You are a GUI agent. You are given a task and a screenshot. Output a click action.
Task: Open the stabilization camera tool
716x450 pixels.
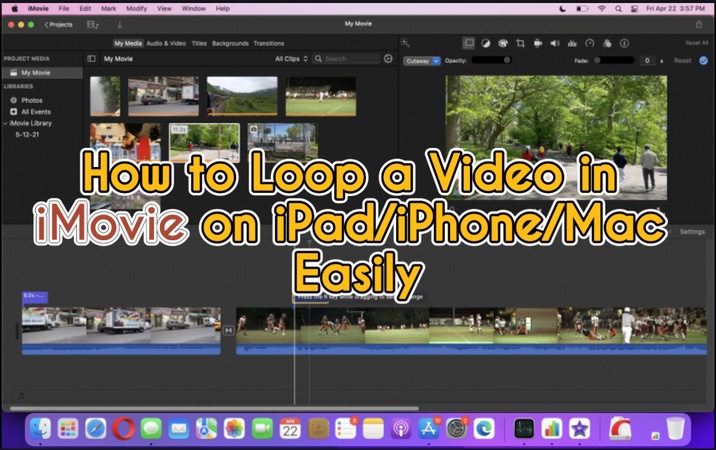coord(538,43)
